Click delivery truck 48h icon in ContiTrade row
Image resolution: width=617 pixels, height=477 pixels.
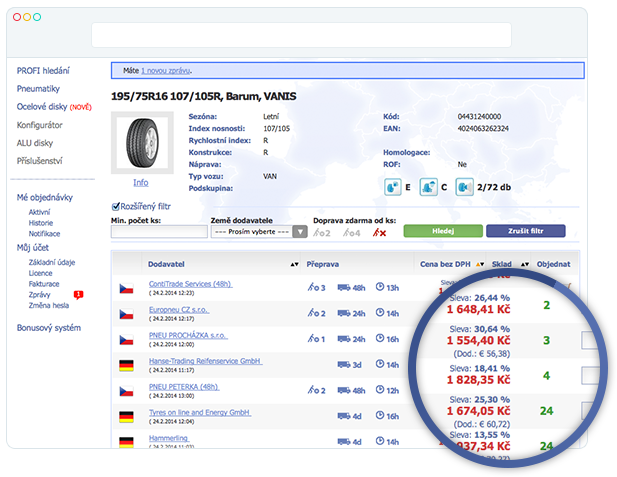click(351, 288)
